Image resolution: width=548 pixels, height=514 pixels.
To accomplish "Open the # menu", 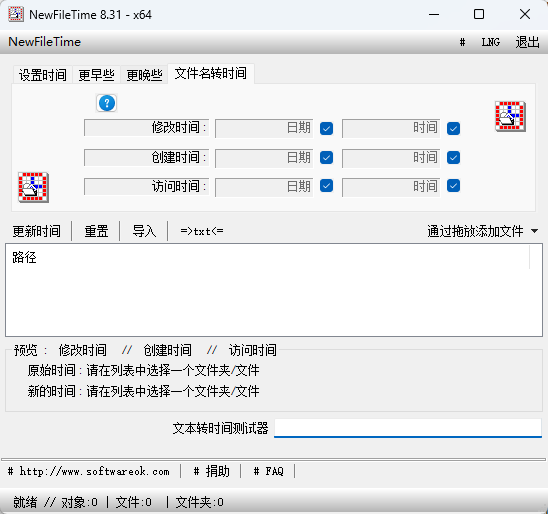I will 462,42.
